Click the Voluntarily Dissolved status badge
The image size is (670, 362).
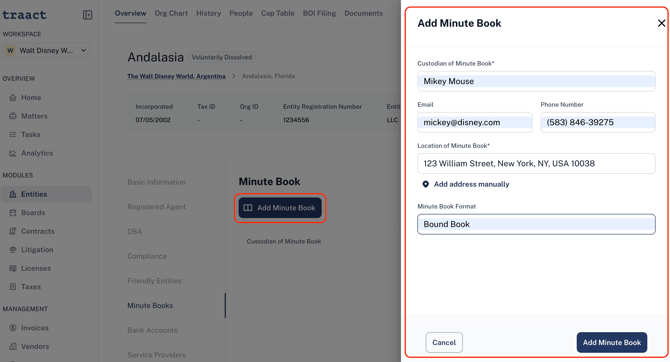pyautogui.click(x=222, y=57)
